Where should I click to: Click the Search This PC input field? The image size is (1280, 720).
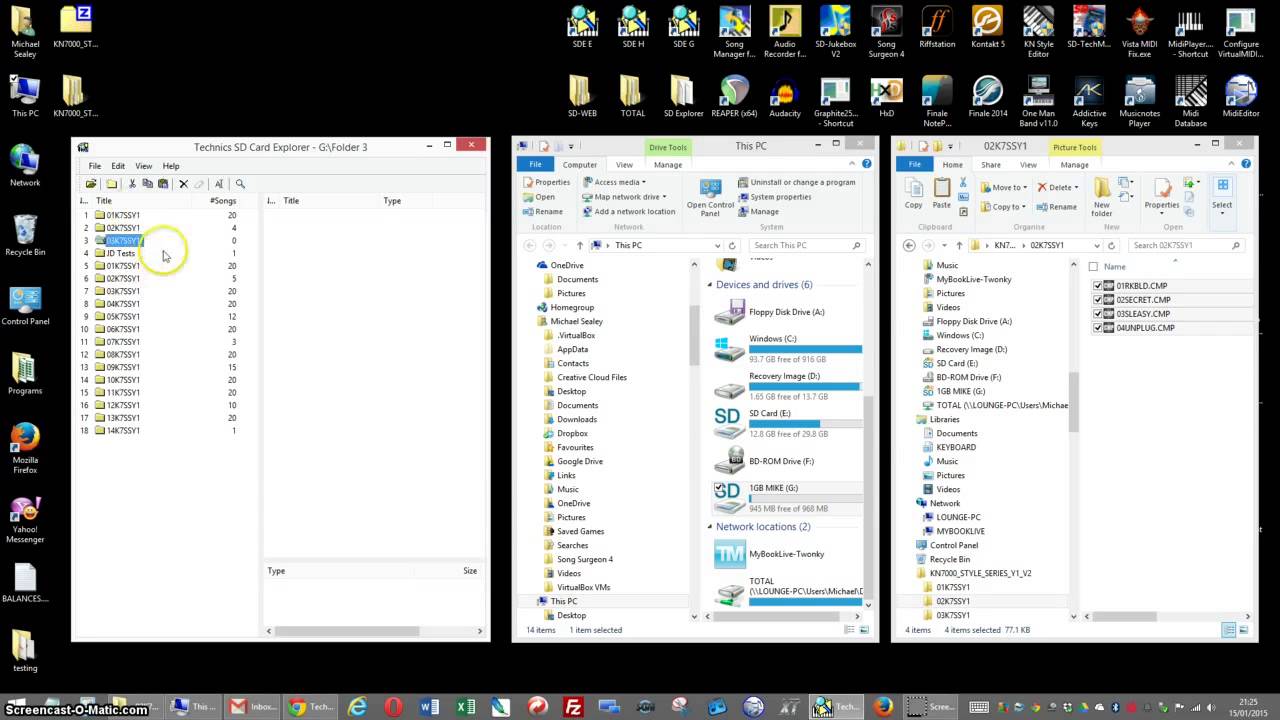(x=807, y=245)
